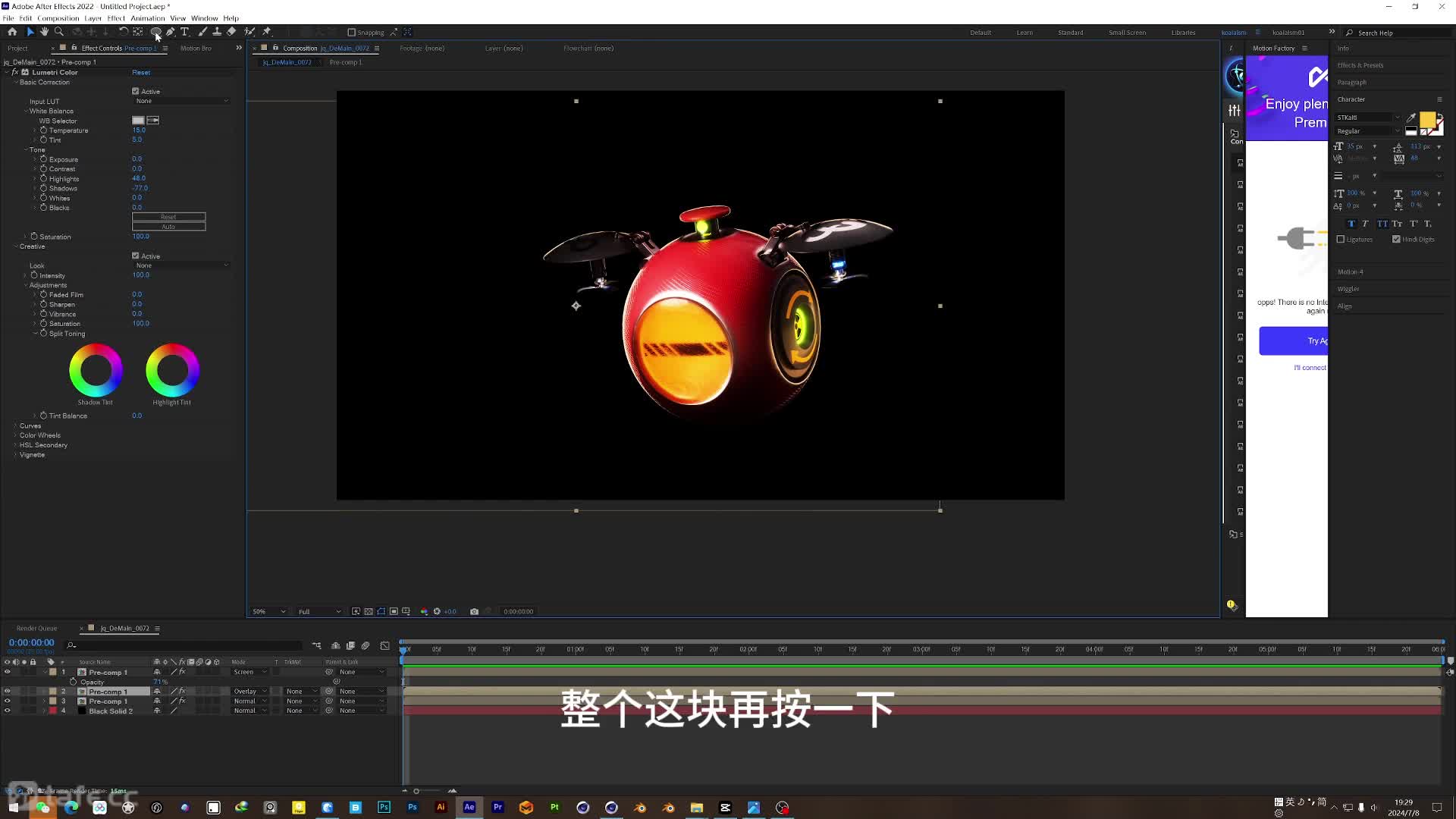This screenshot has width=1456, height=819.
Task: Open Premiere Pro from the taskbar
Action: click(x=497, y=807)
